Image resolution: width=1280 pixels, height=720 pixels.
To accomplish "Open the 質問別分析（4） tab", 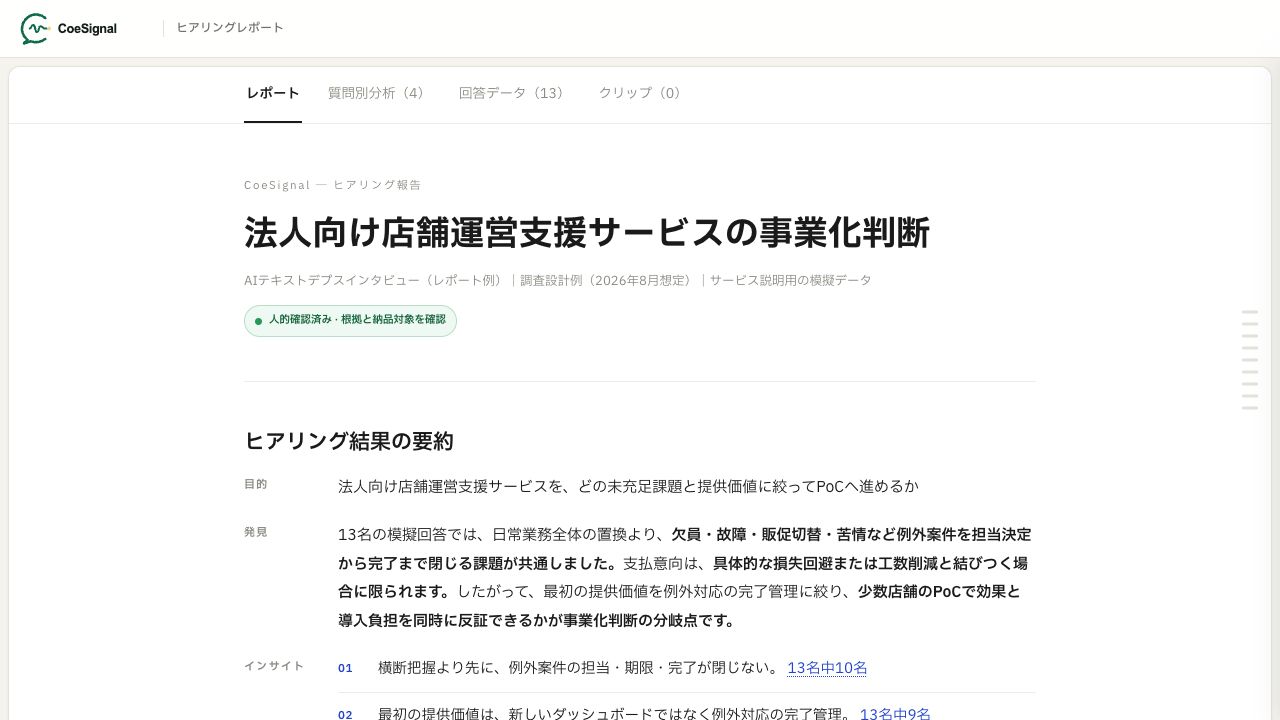I will pos(379,93).
